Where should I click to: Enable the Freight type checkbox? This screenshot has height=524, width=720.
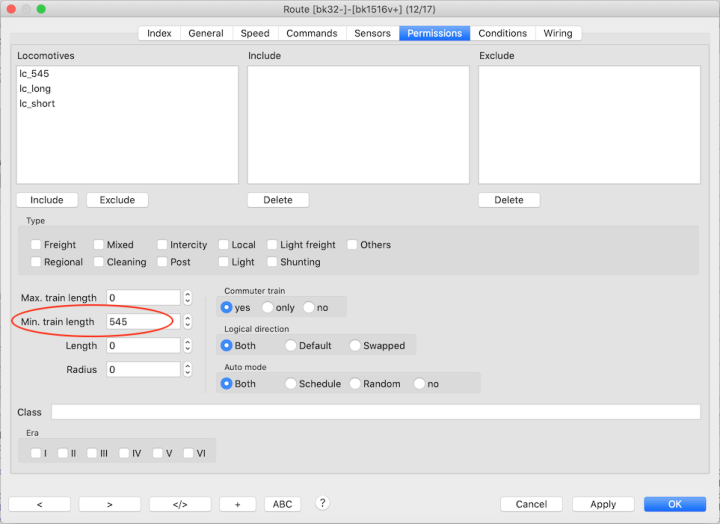[x=36, y=245]
